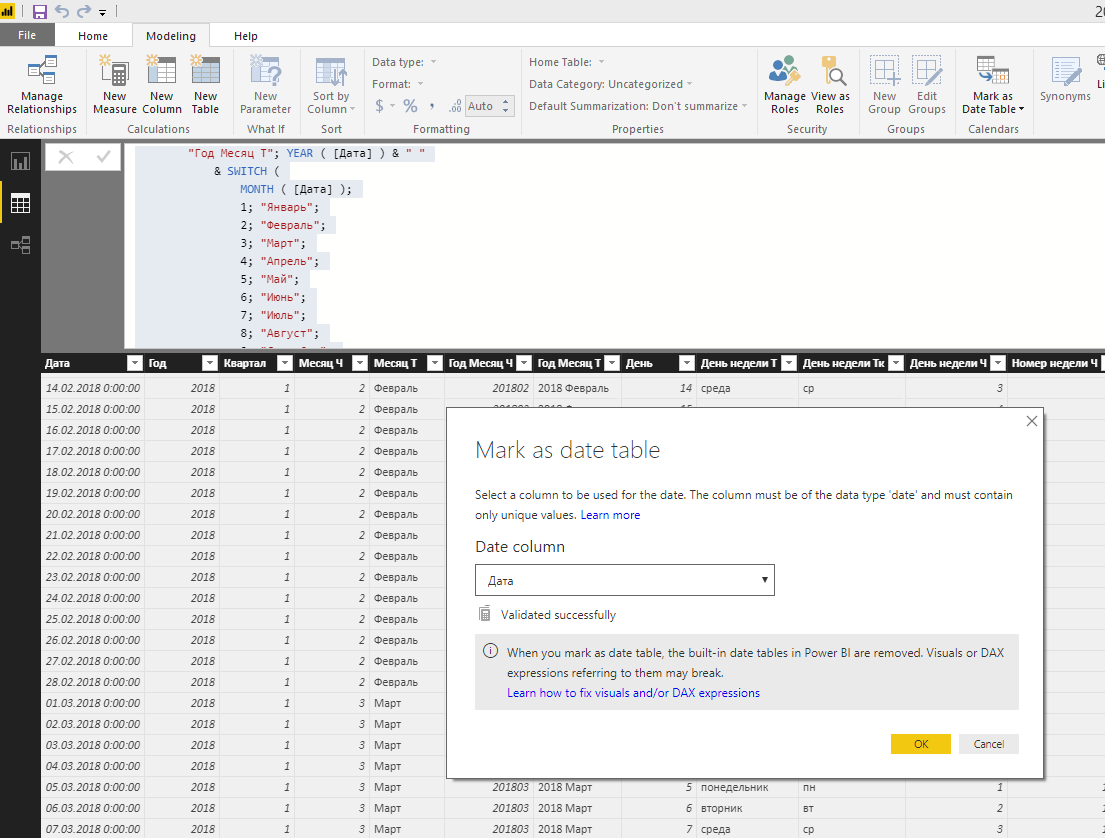Click Learn how to fix visuals link
1105x838 pixels.
633,693
